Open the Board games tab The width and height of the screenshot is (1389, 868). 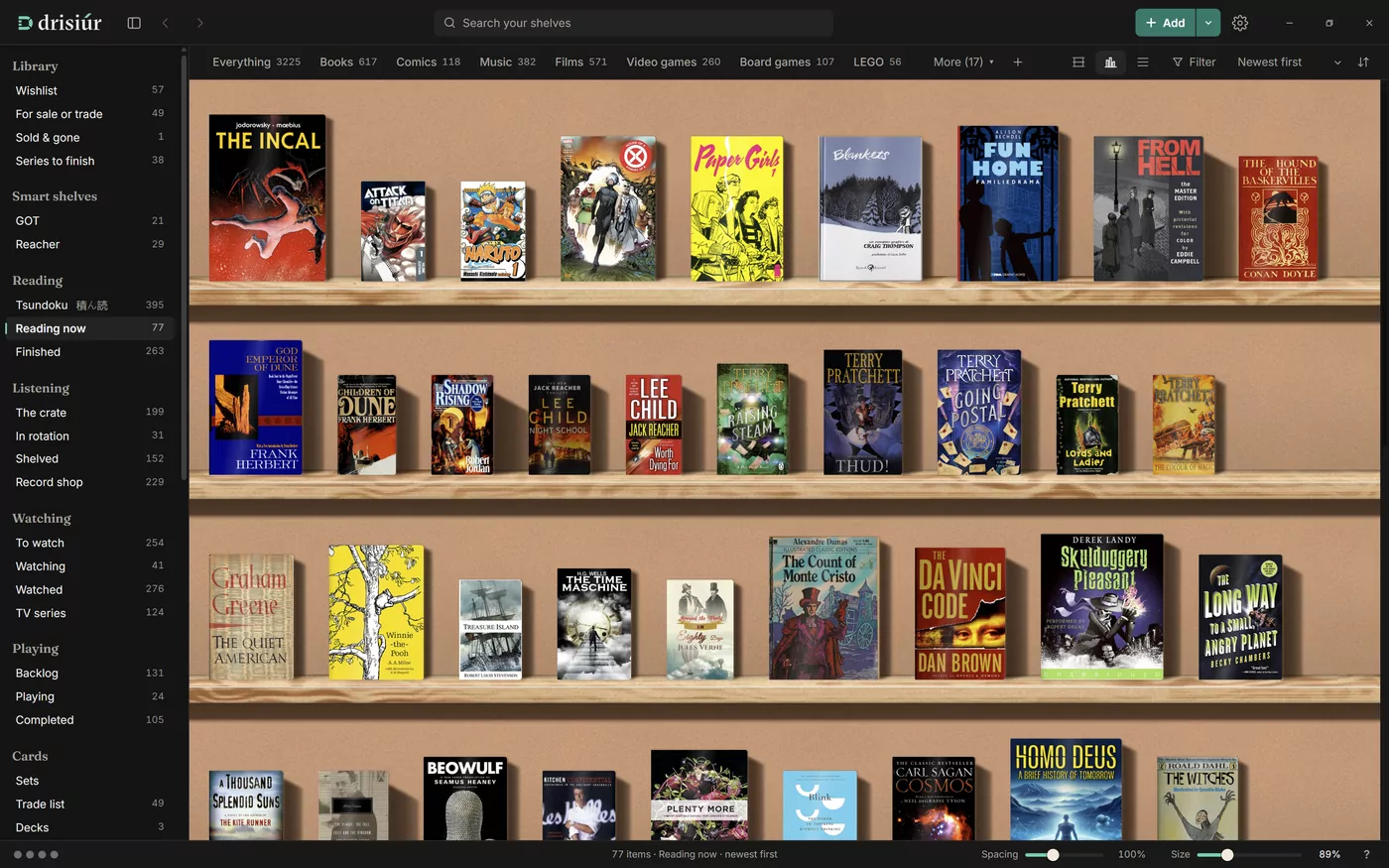(787, 62)
